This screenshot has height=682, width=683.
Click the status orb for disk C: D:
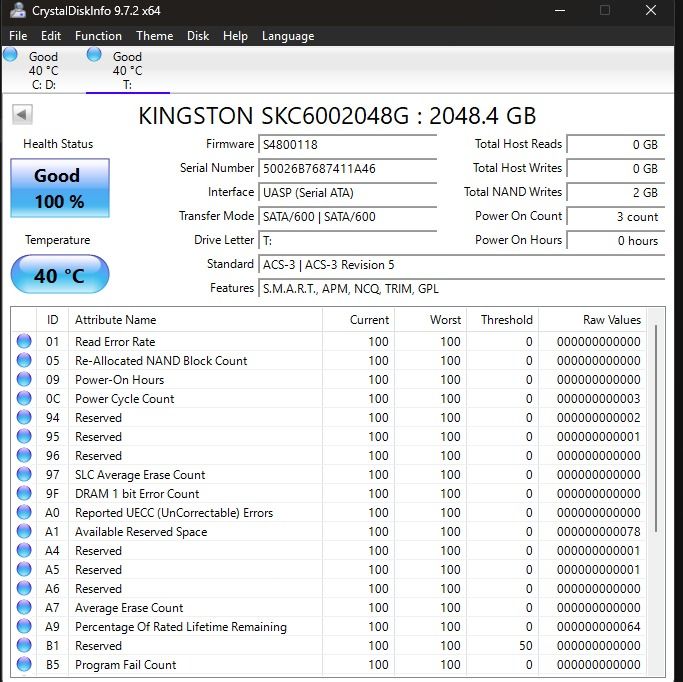10,55
